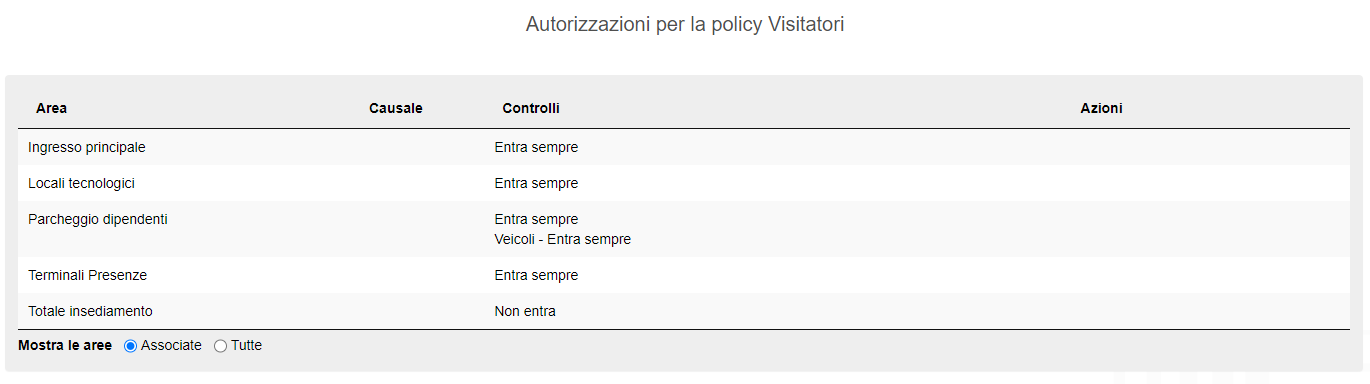Image resolution: width=1370 pixels, height=384 pixels.
Task: Click the Mostra le aree label
Action: pyautogui.click(x=65, y=346)
